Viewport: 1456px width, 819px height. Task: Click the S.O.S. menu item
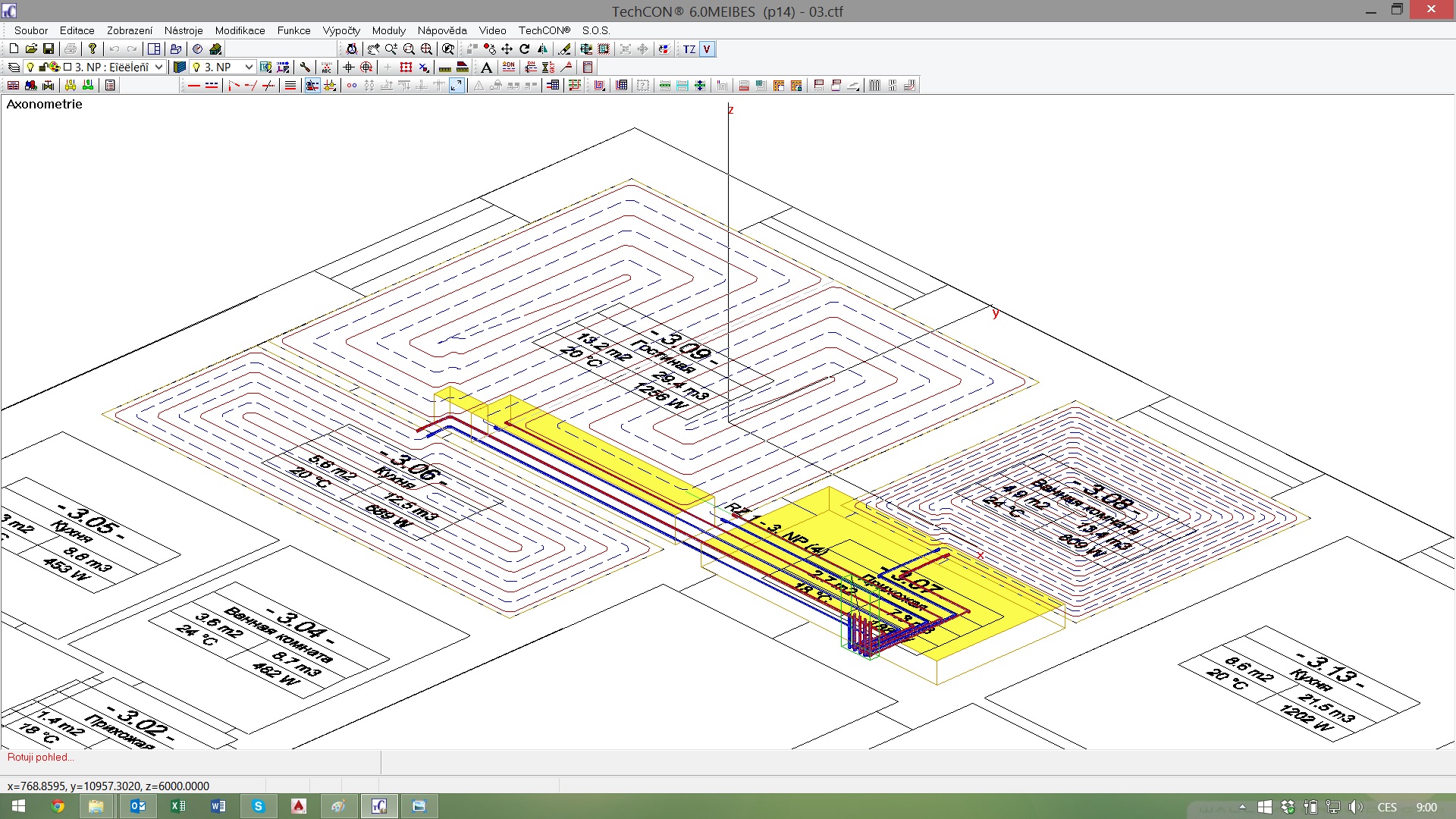[595, 30]
